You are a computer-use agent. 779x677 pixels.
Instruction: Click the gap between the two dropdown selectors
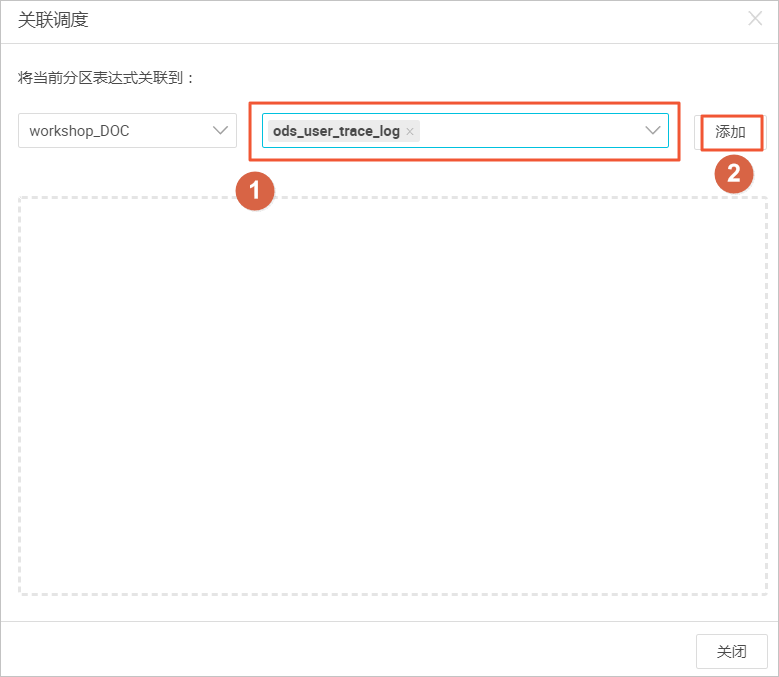click(243, 131)
